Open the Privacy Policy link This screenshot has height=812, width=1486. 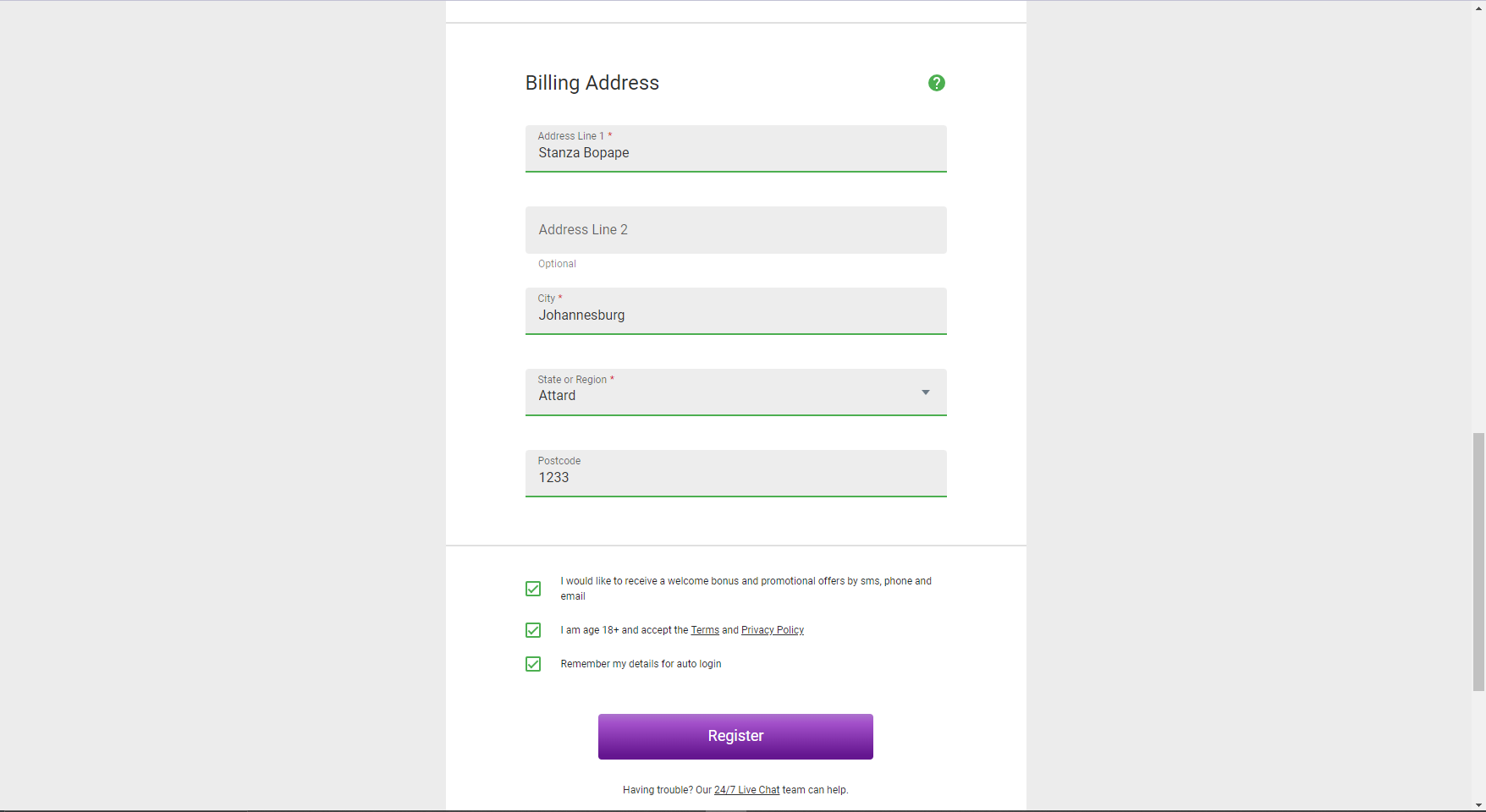772,630
